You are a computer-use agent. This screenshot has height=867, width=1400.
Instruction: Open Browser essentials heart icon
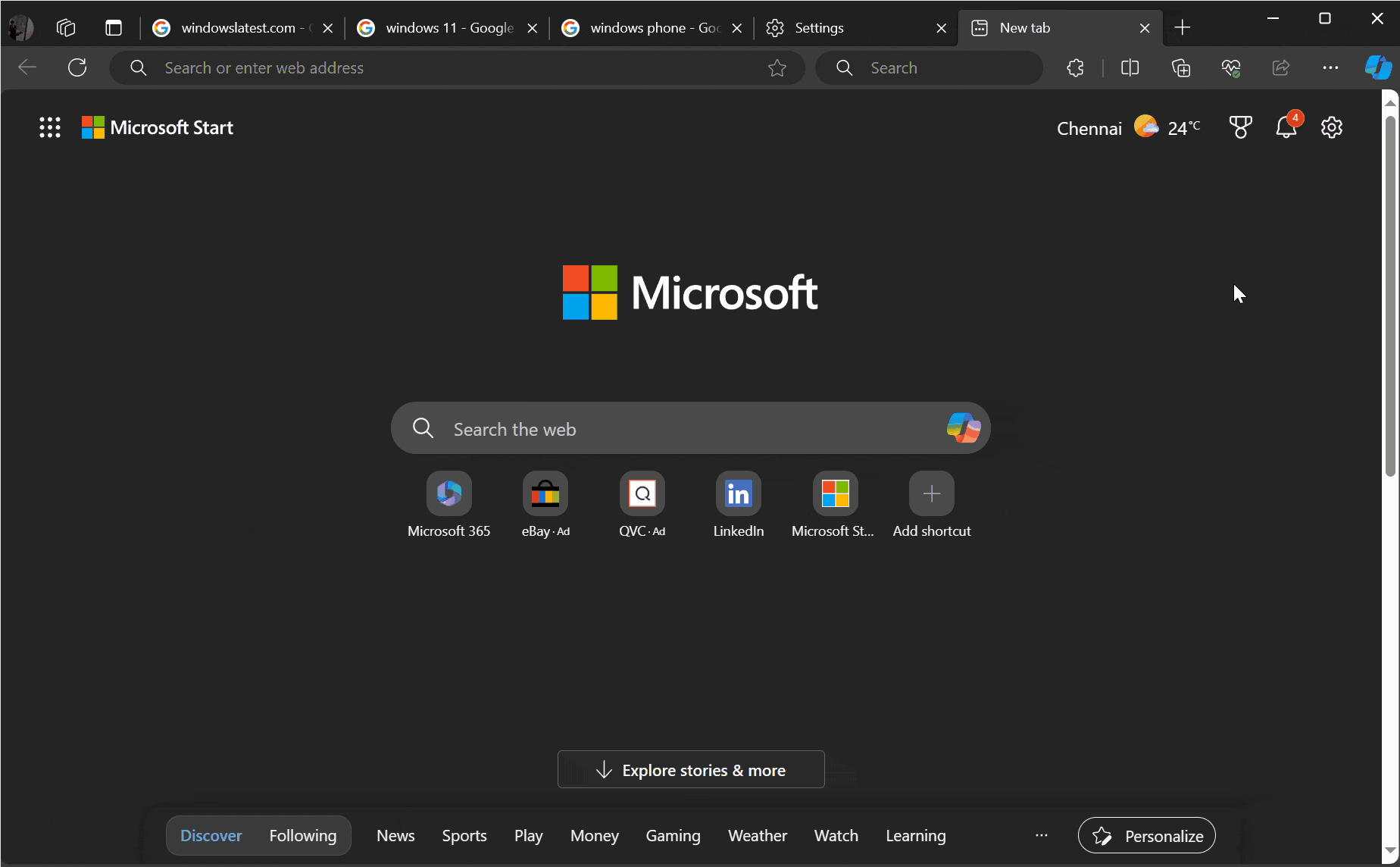point(1230,68)
